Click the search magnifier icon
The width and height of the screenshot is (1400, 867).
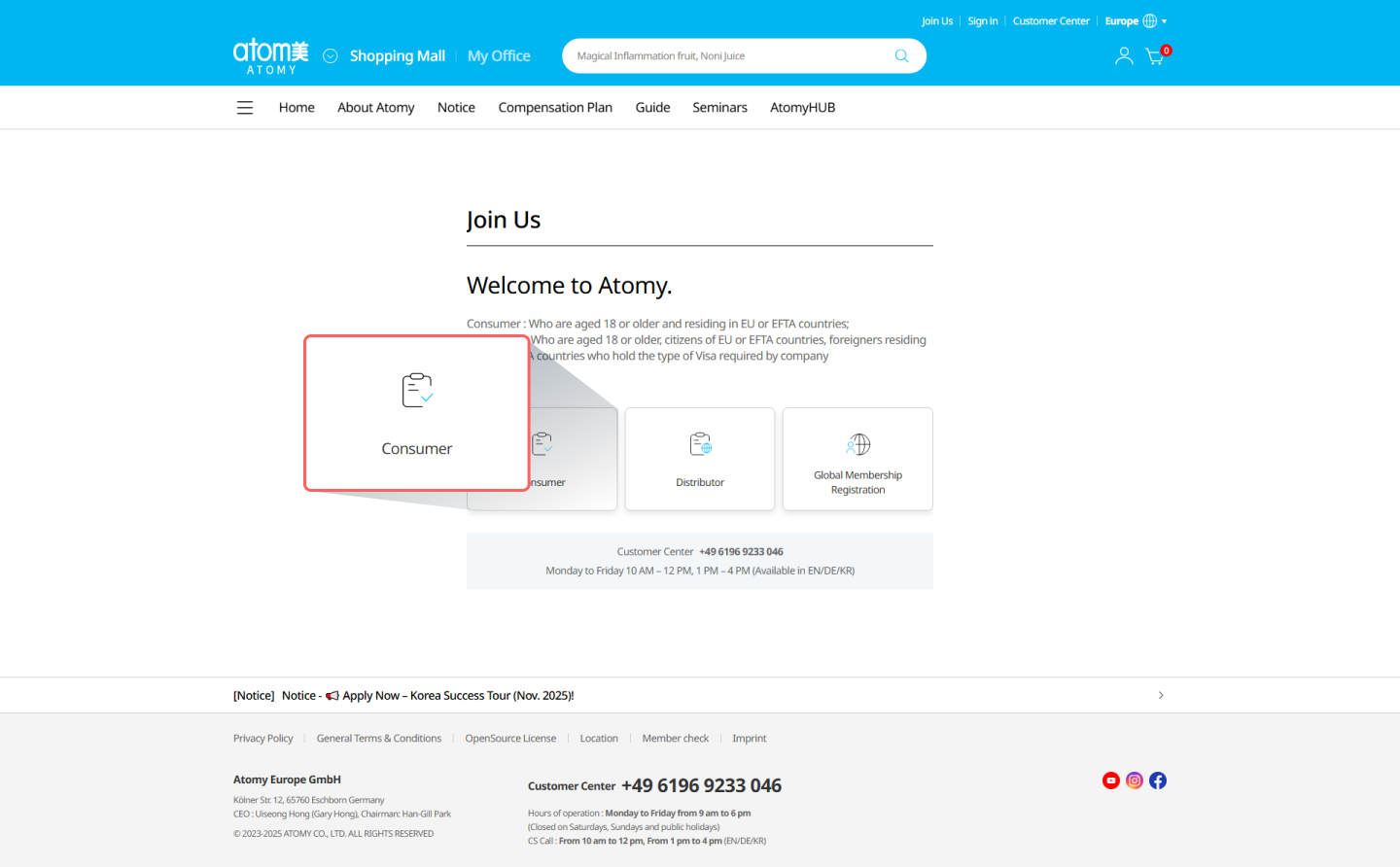[901, 56]
